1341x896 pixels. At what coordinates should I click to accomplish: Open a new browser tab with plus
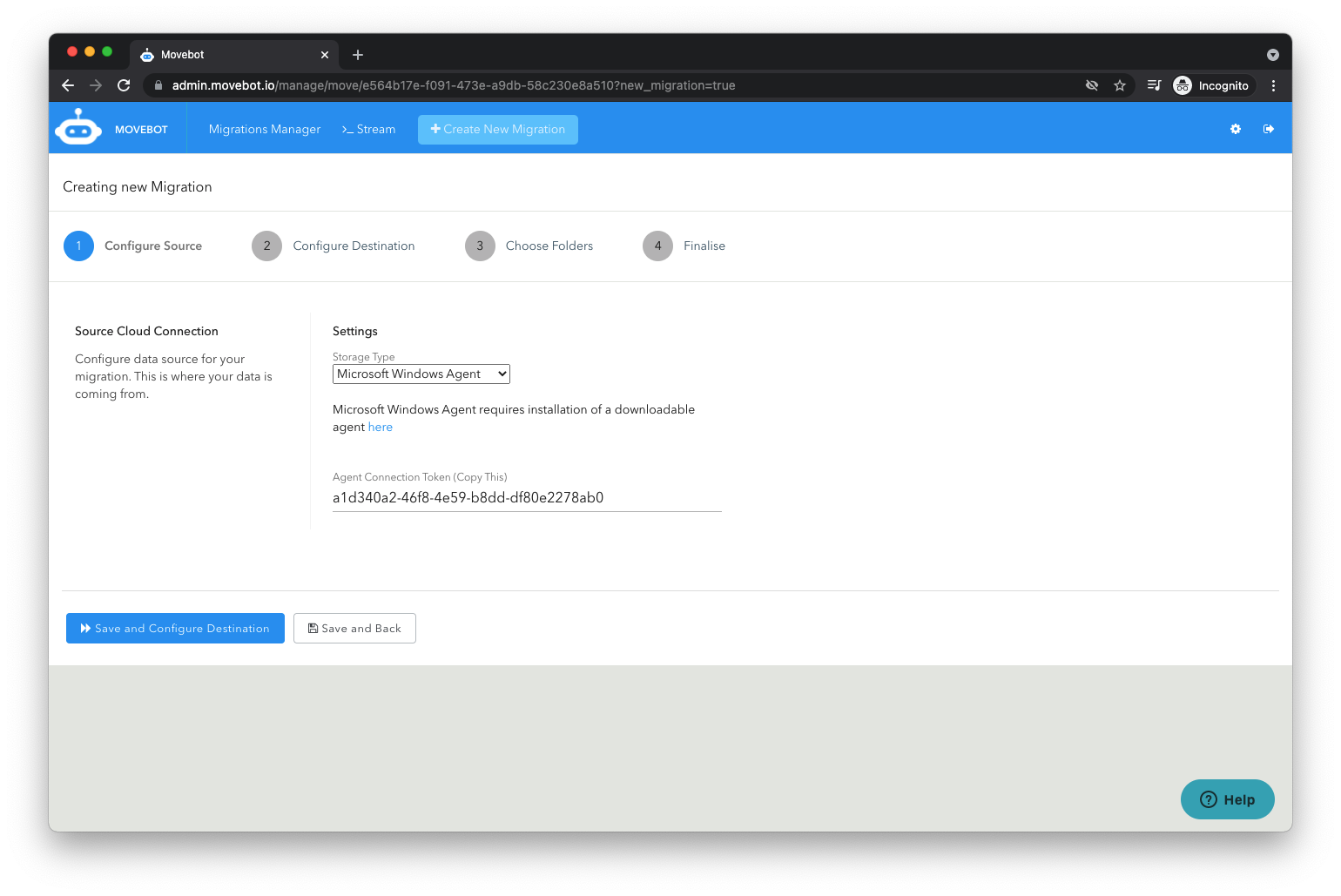coord(358,55)
